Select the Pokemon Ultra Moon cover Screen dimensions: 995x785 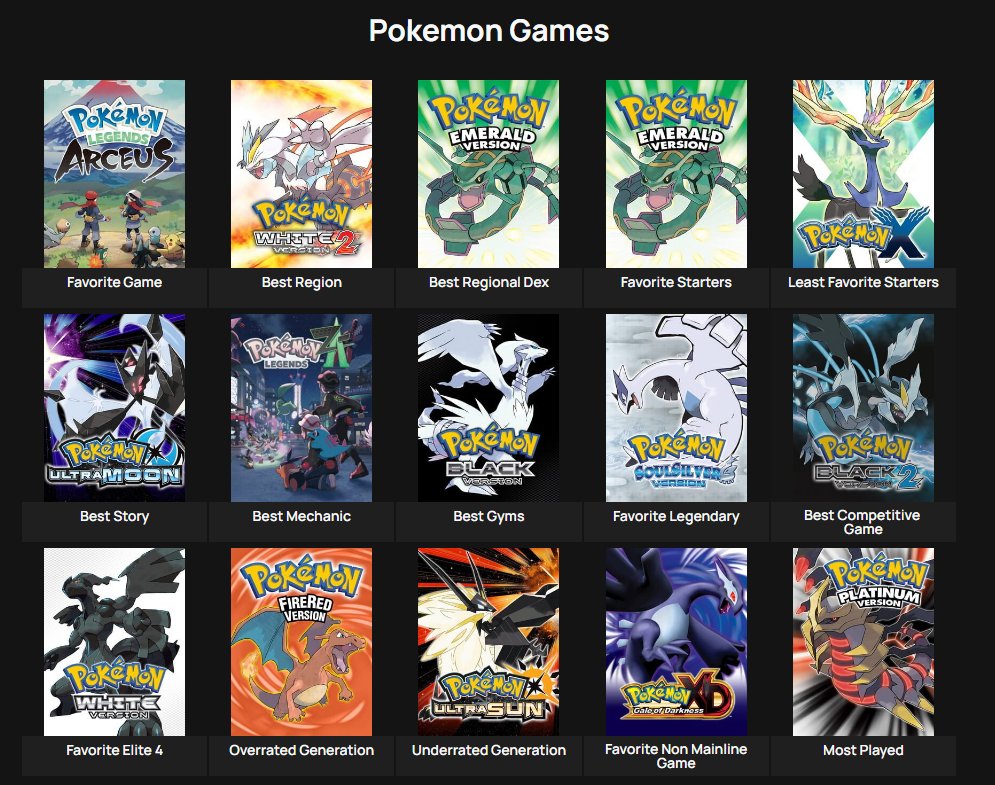click(114, 408)
